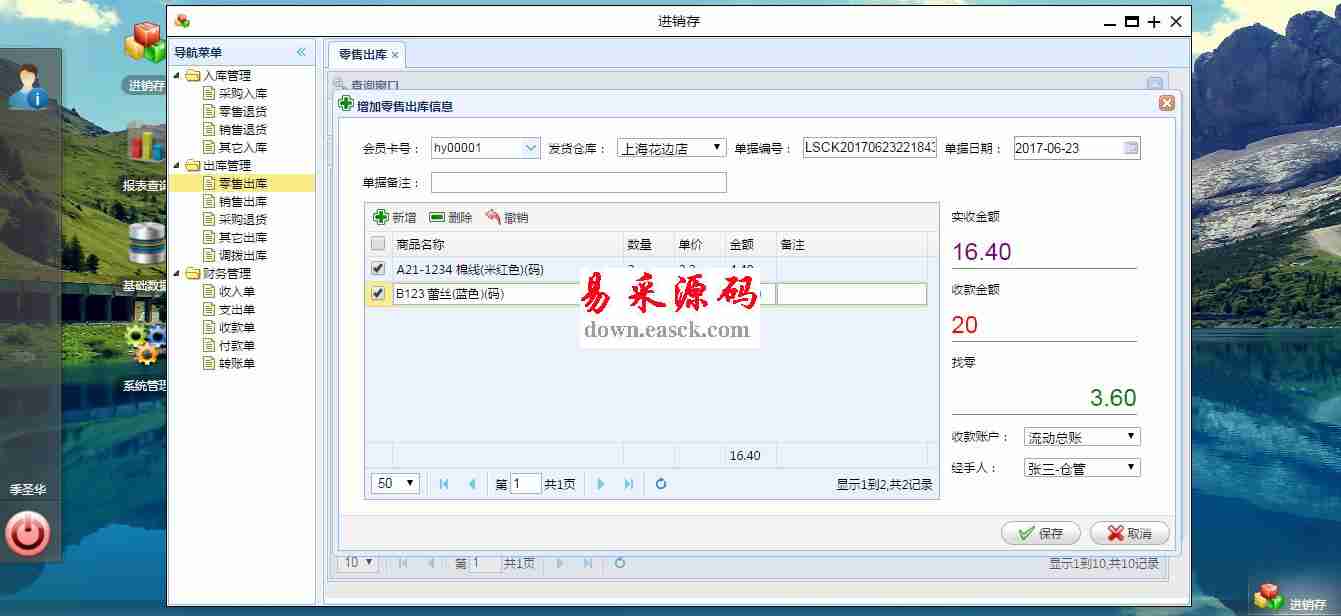Close the 增加零售出库信息 dialog

point(1166,103)
